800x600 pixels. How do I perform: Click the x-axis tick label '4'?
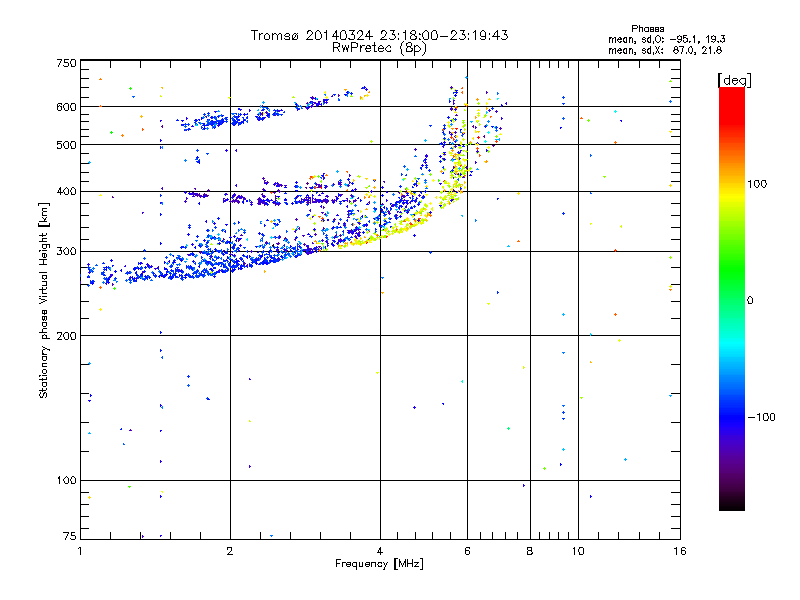[x=380, y=551]
